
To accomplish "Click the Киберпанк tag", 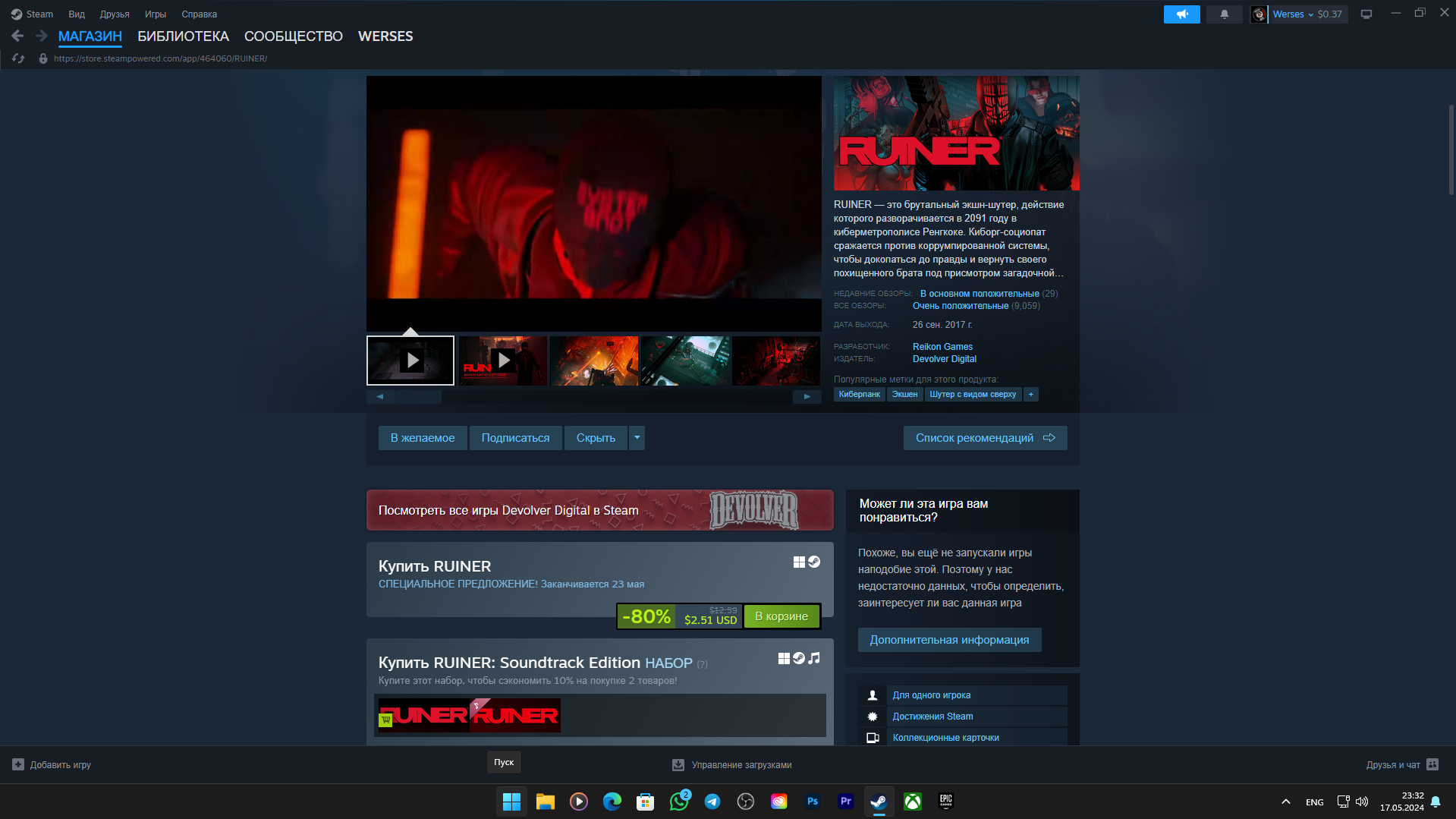I will coord(859,395).
